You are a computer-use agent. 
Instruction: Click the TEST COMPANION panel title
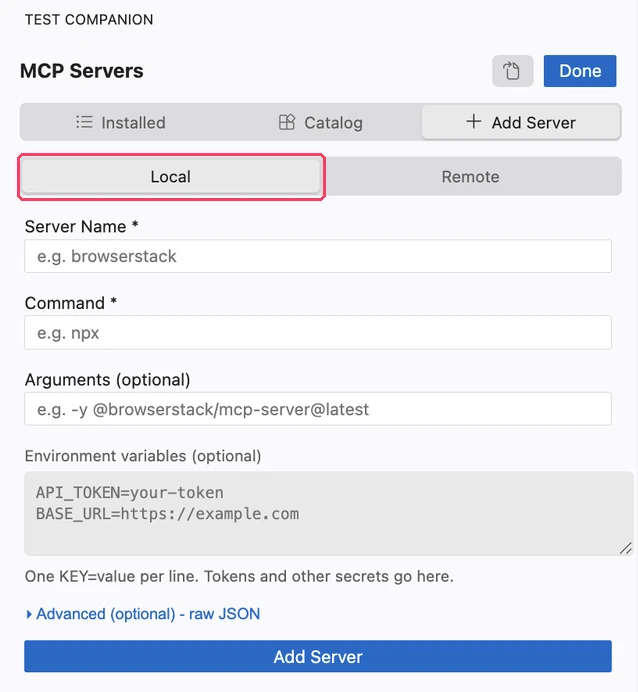pos(89,19)
